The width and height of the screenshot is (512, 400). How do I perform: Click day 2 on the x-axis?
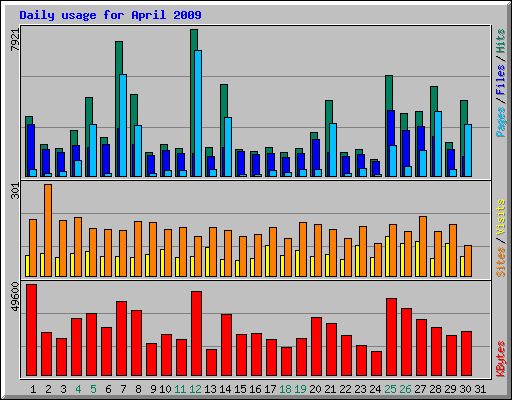pyautogui.click(x=48, y=389)
